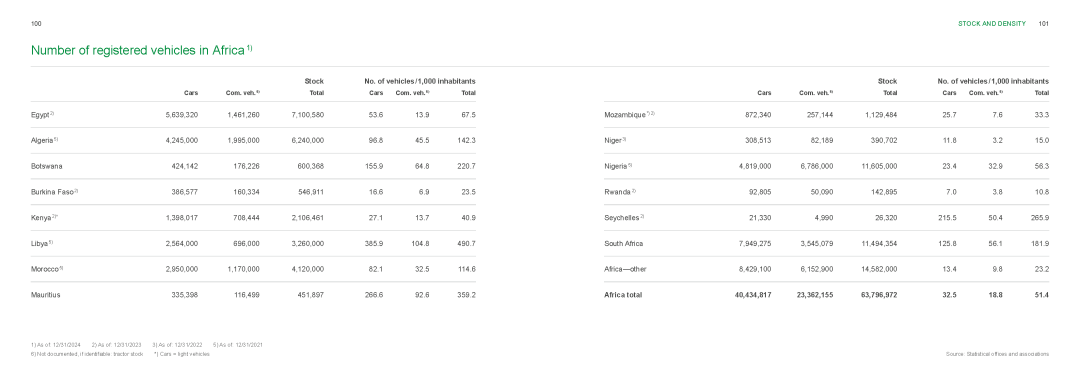Click the left table 'Stock' column header
The image size is (1080, 381).
click(314, 81)
